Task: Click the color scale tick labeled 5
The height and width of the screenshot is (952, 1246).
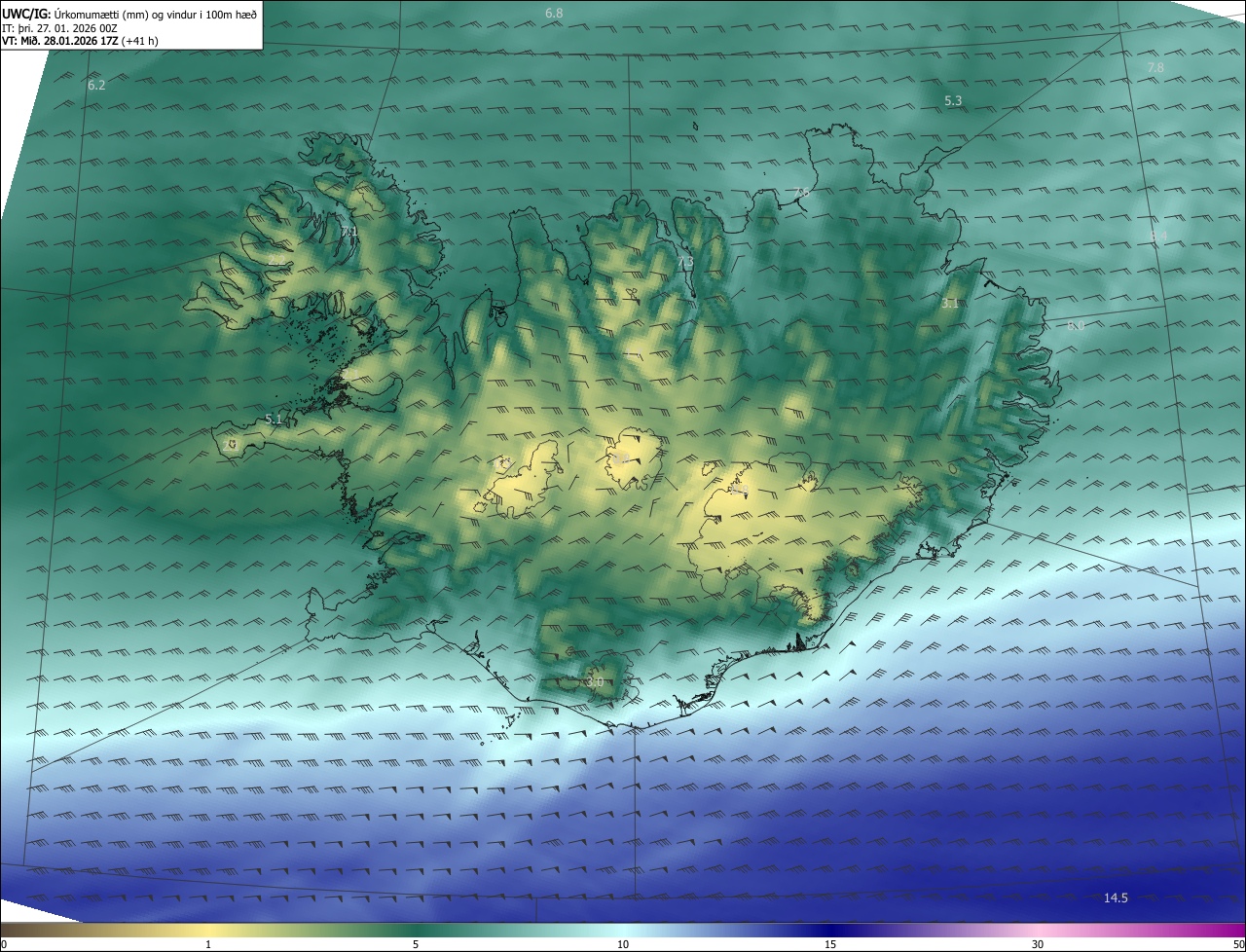Action: tap(416, 944)
